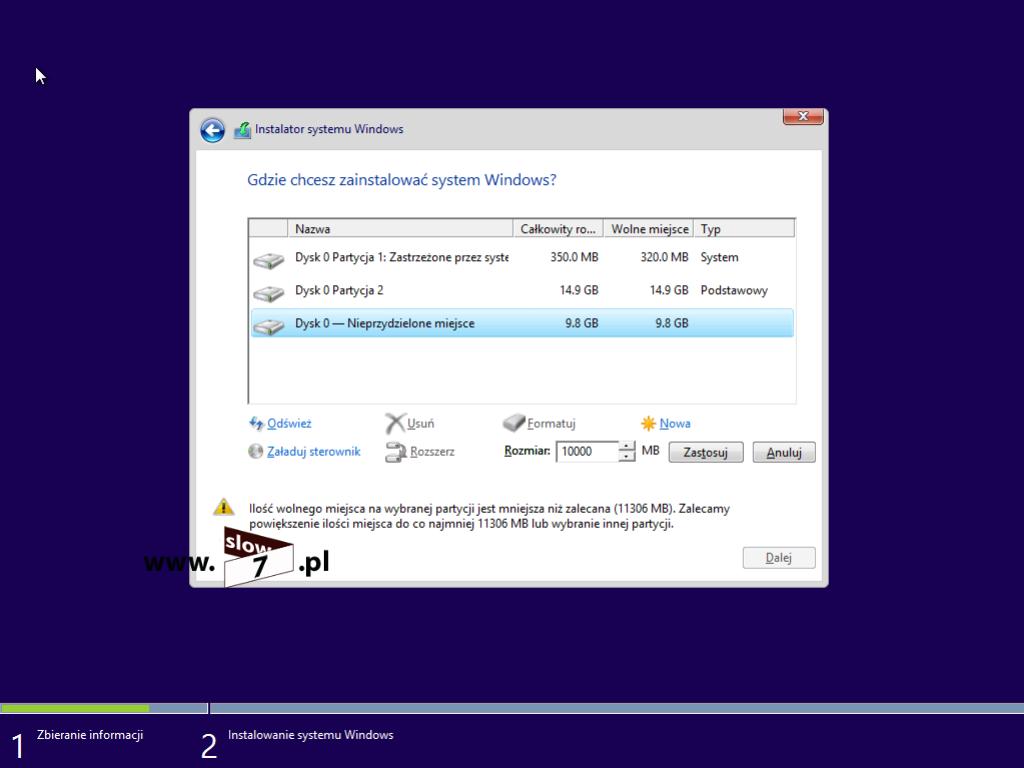Create a new partition with Nowa
Screen dimensions: 1024x768
675,423
